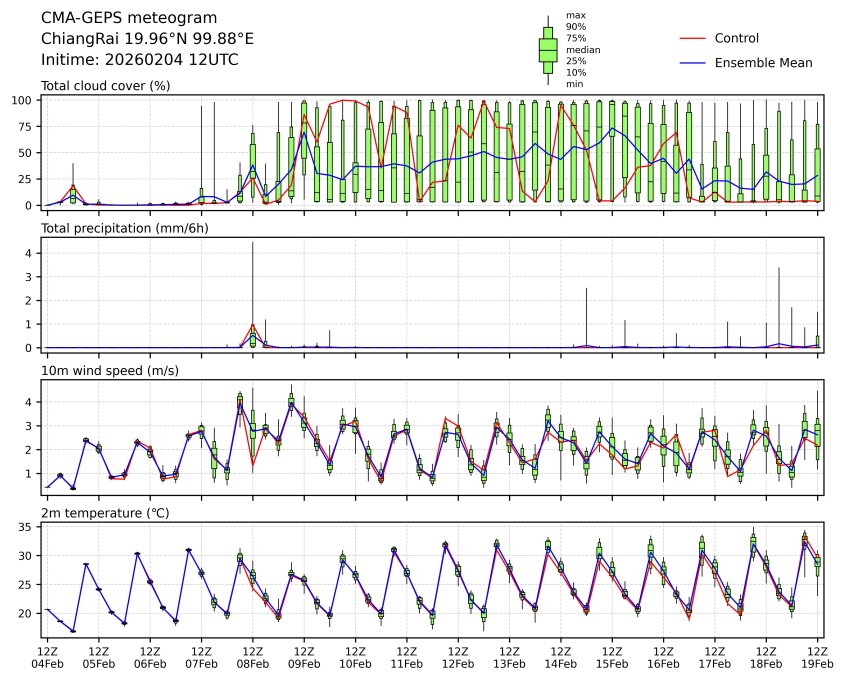The image size is (845, 681).
Task: Click the CMA-GEPS meteogram title
Action: pyautogui.click(x=129, y=18)
